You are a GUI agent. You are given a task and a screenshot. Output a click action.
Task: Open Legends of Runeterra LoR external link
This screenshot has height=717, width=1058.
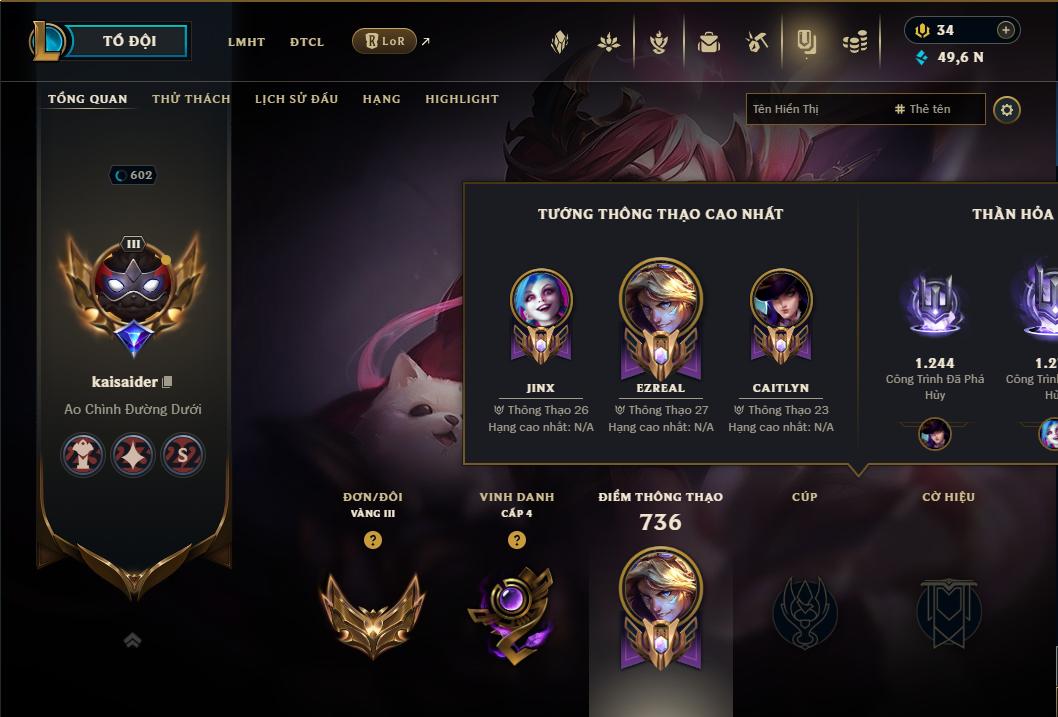point(390,41)
